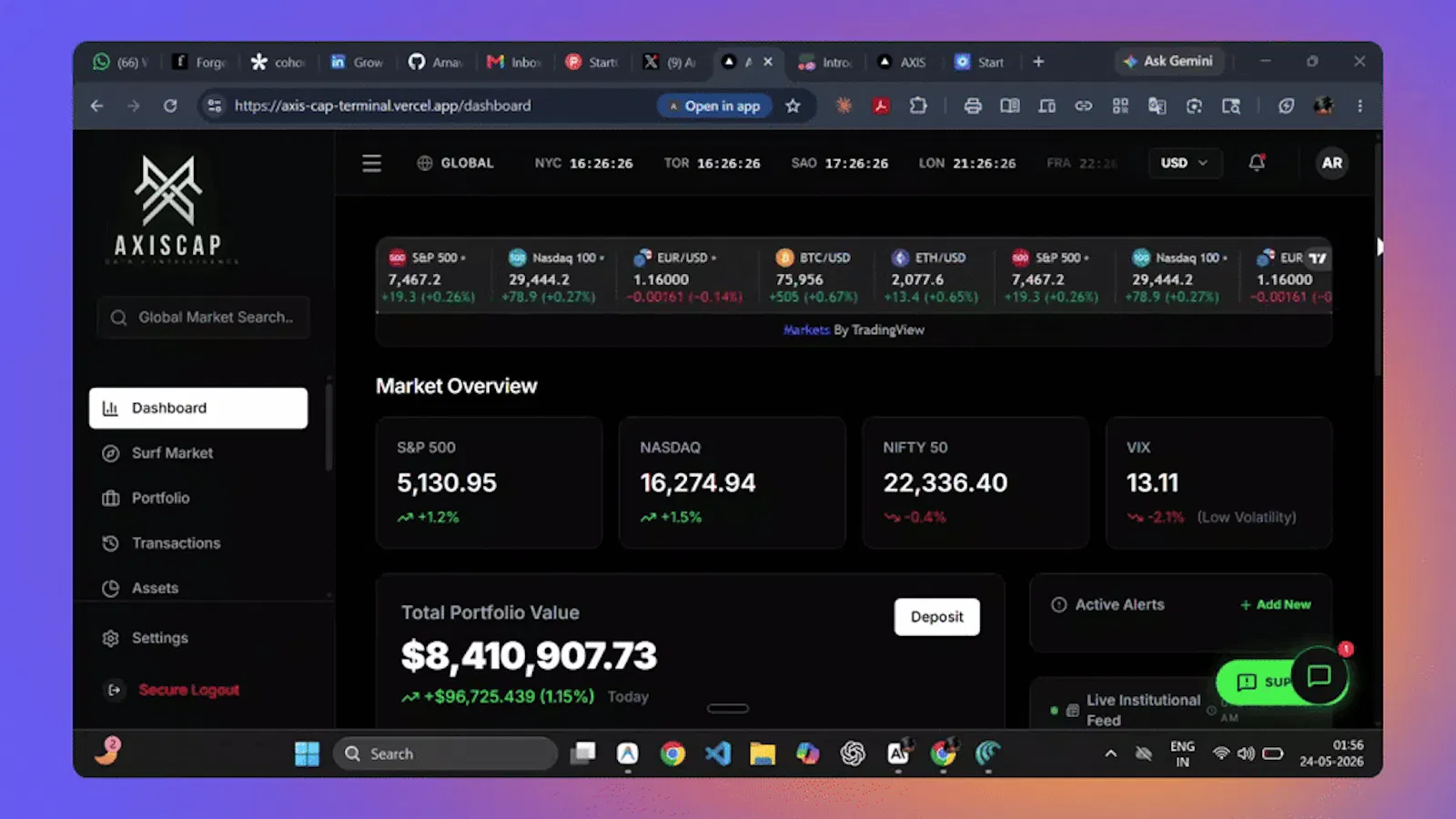This screenshot has width=1456, height=819.
Task: Click the QR code toolbar icon
Action: (x=1120, y=106)
